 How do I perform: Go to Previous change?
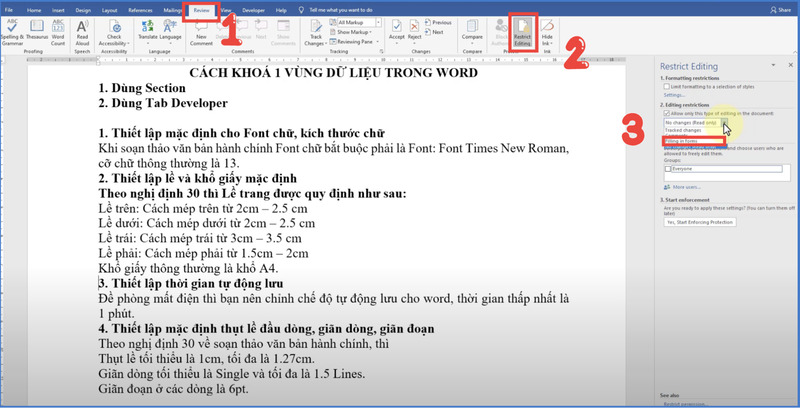[x=438, y=22]
